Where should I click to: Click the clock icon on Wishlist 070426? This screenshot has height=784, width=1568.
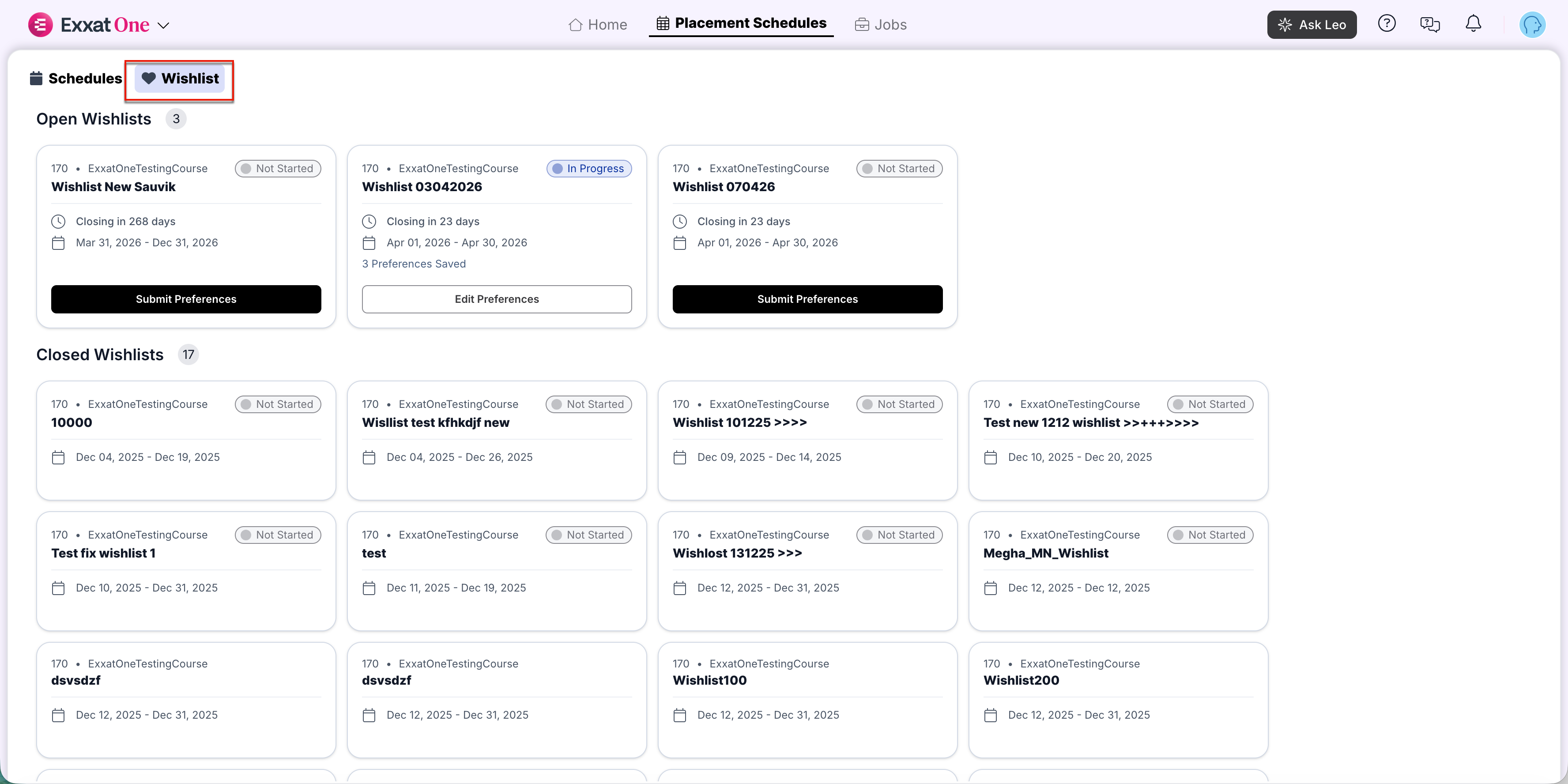coord(679,222)
